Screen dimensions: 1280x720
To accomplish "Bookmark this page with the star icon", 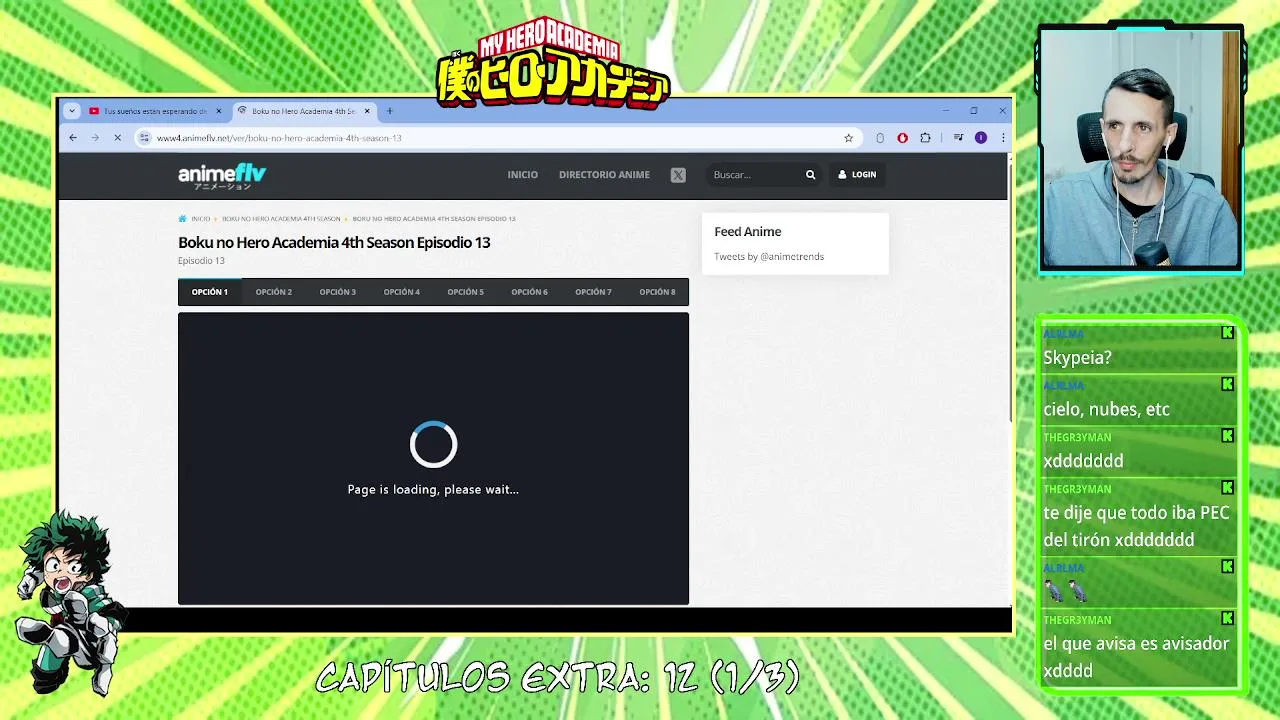I will click(849, 138).
